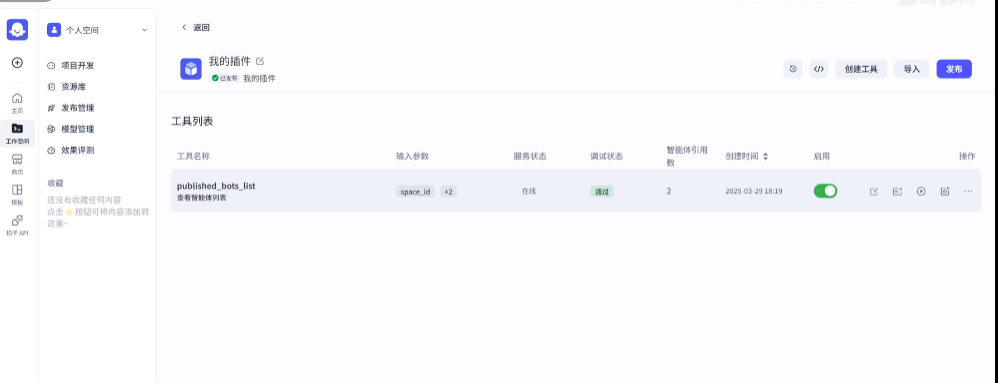Image resolution: width=998 pixels, height=383 pixels.
Task: Click the edit icon in published_bots_list row
Action: tap(874, 191)
